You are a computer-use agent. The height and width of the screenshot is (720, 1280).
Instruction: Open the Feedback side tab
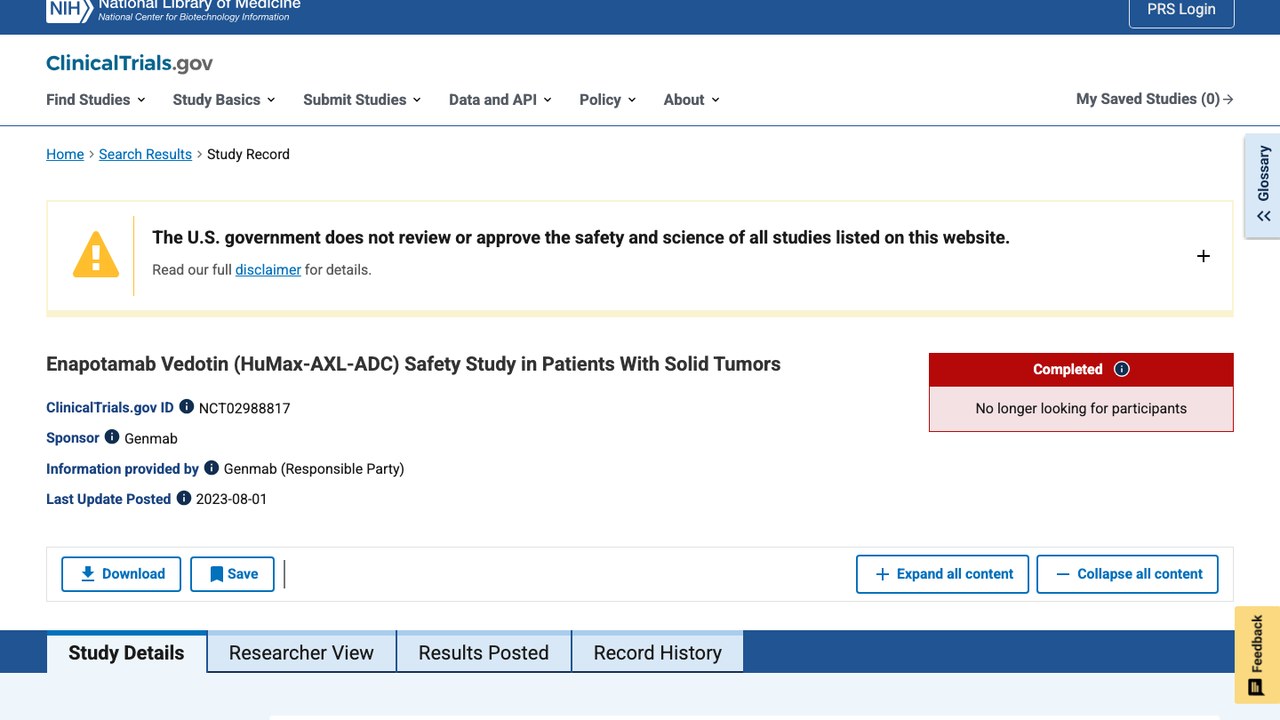coord(1257,655)
